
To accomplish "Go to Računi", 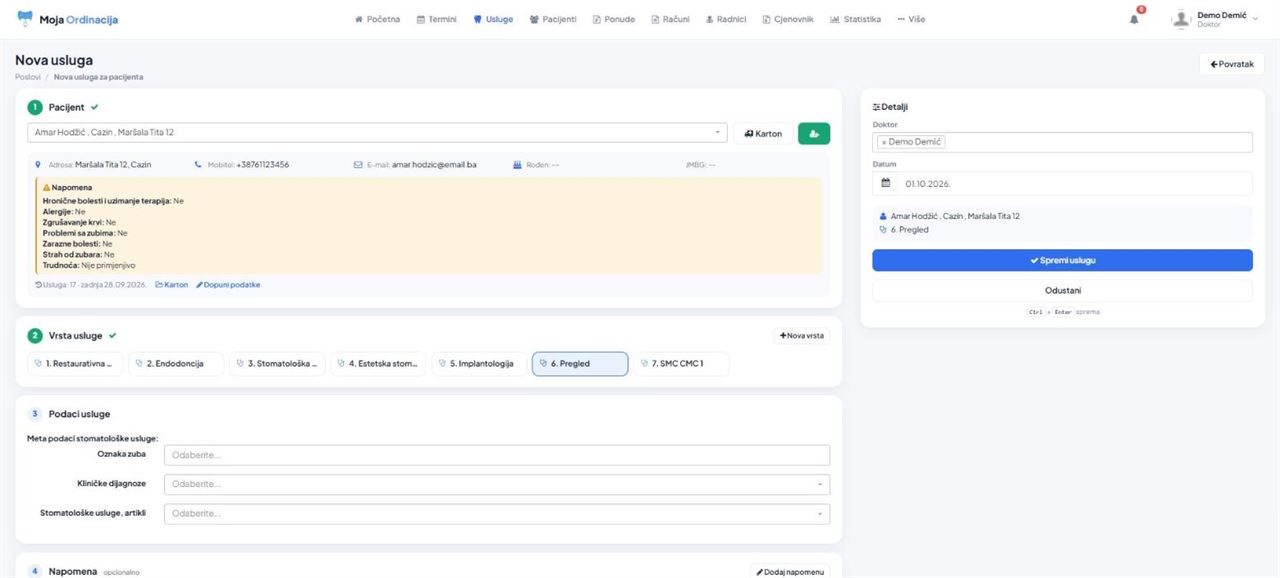I will pos(670,19).
